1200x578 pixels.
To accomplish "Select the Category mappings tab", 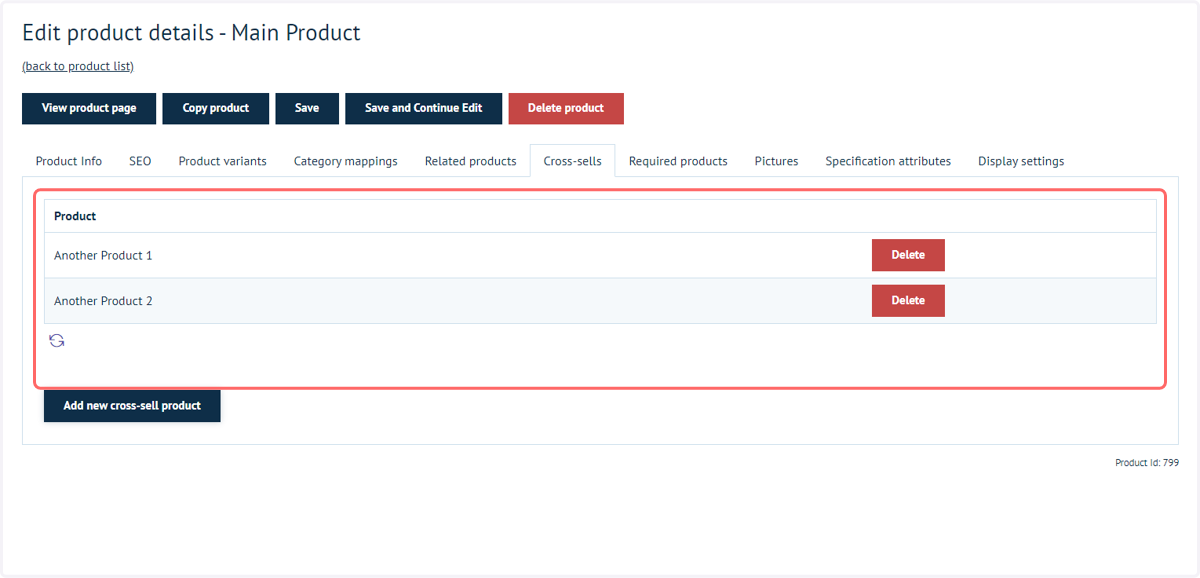I will coord(346,161).
